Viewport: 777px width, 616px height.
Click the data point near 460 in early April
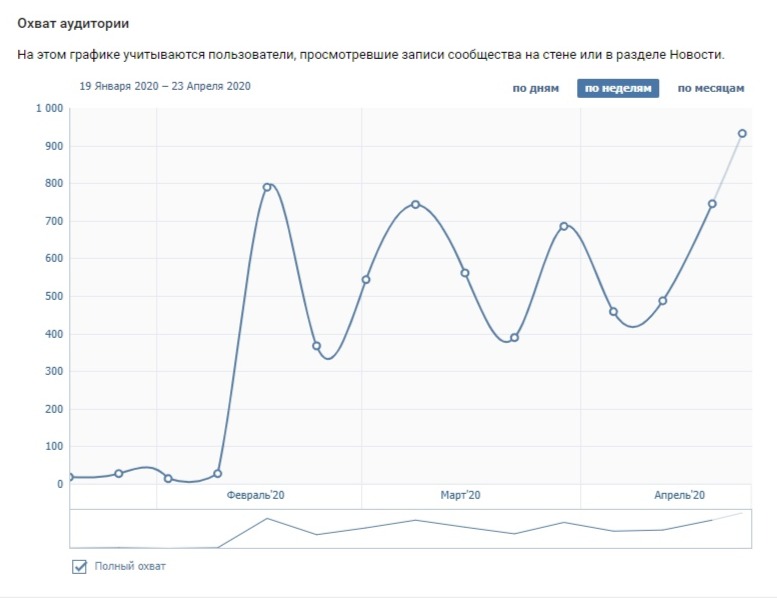[613, 312]
